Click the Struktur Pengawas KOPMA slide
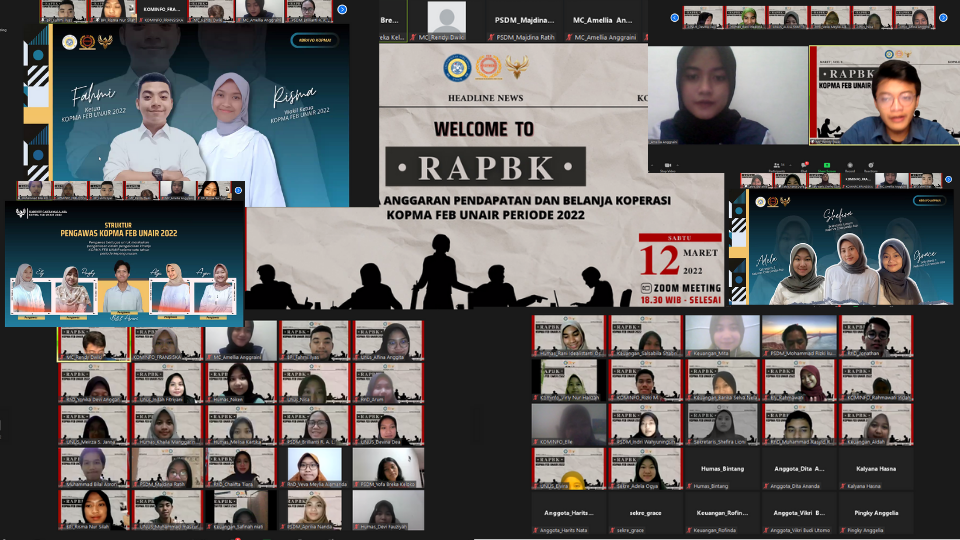This screenshot has width=960, height=540. 124,263
